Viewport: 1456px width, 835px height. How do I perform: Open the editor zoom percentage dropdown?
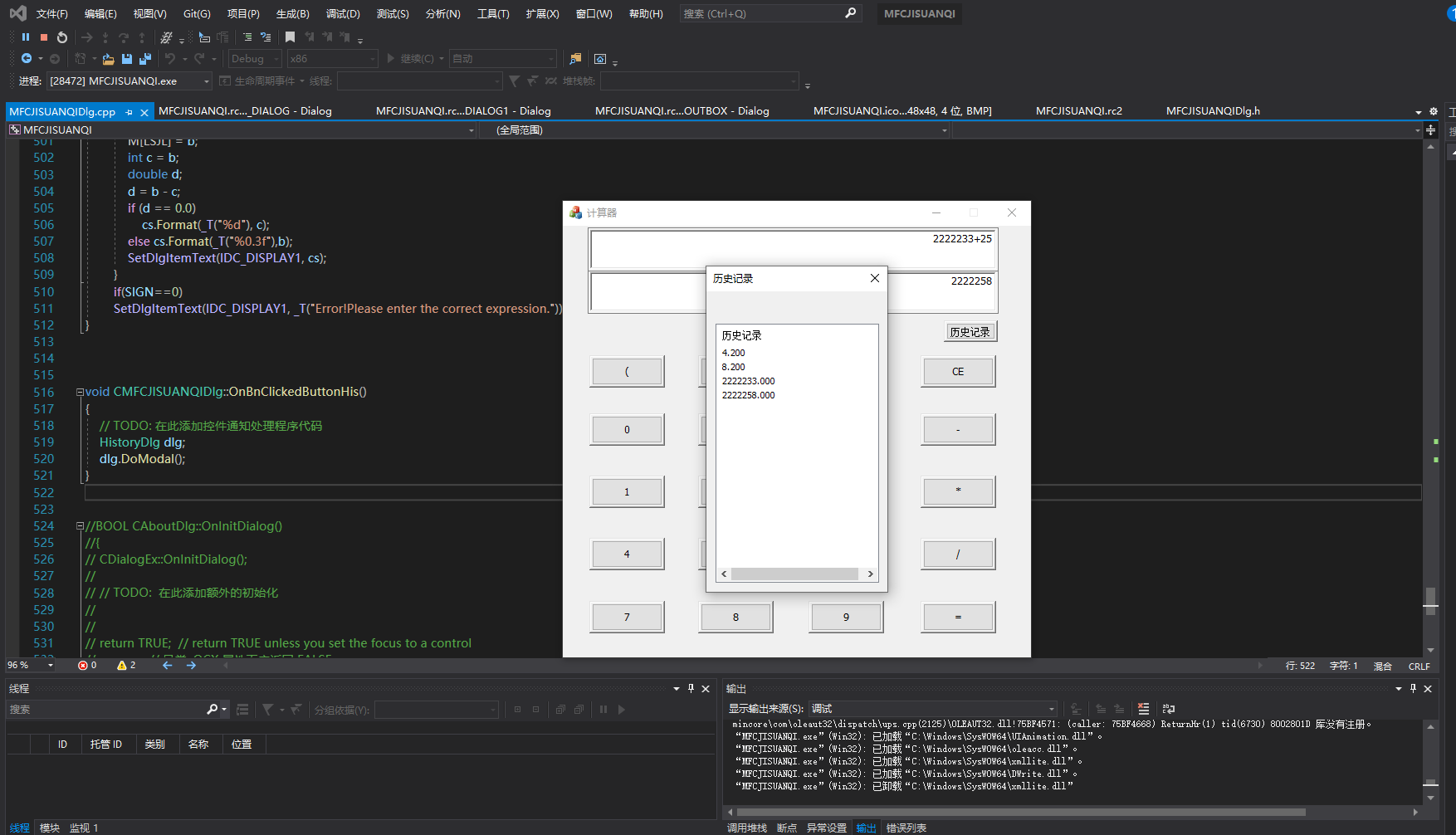tap(51, 666)
